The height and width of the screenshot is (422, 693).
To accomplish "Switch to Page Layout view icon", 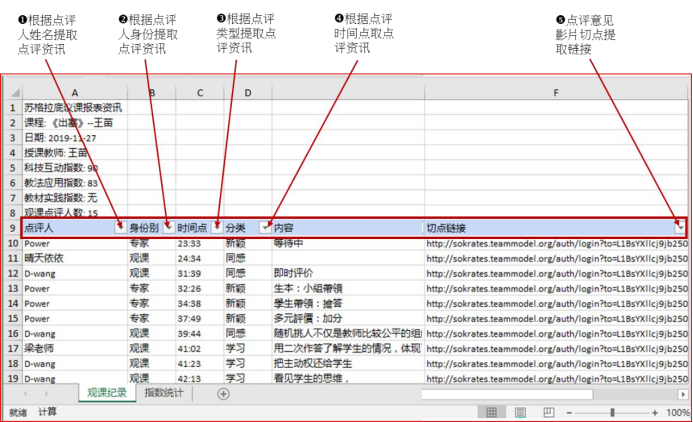I will [x=520, y=412].
